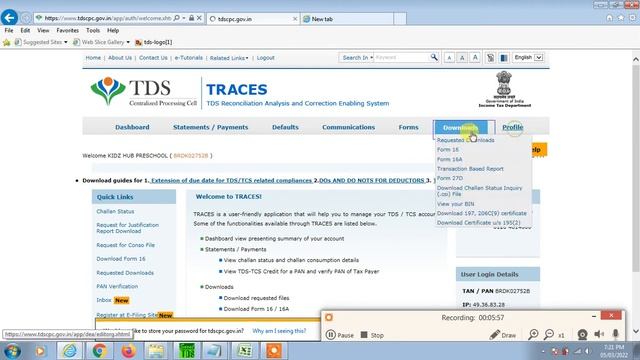Toggle the webcam icon in recorder
This screenshot has height=360, width=640.
[x=582, y=335]
